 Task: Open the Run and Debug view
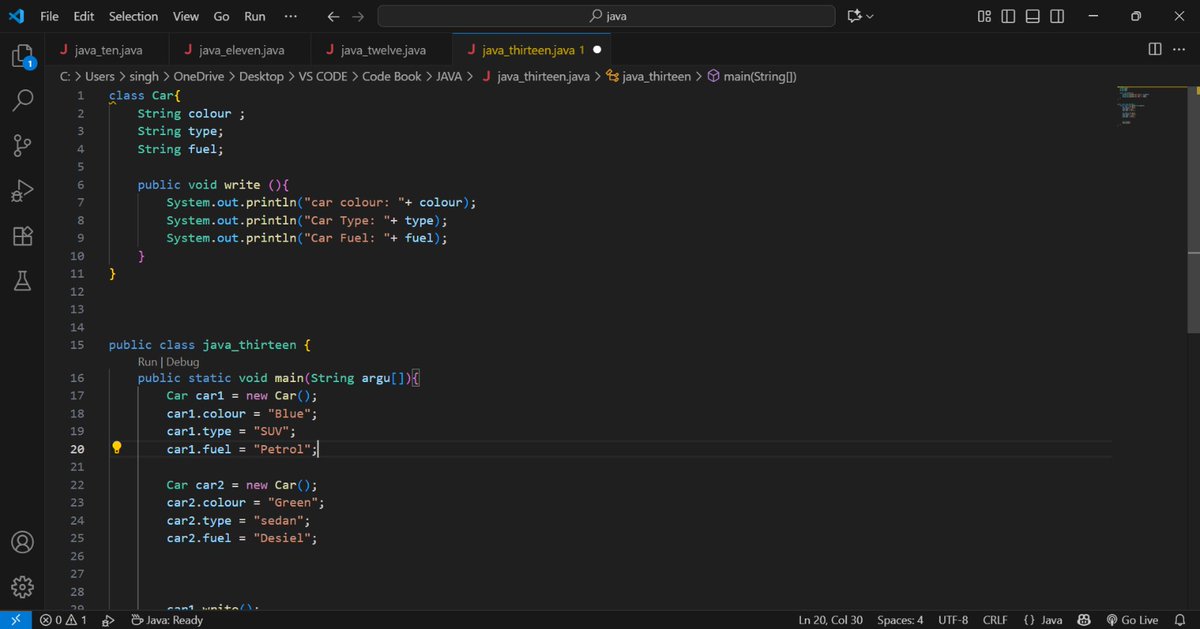click(x=24, y=191)
